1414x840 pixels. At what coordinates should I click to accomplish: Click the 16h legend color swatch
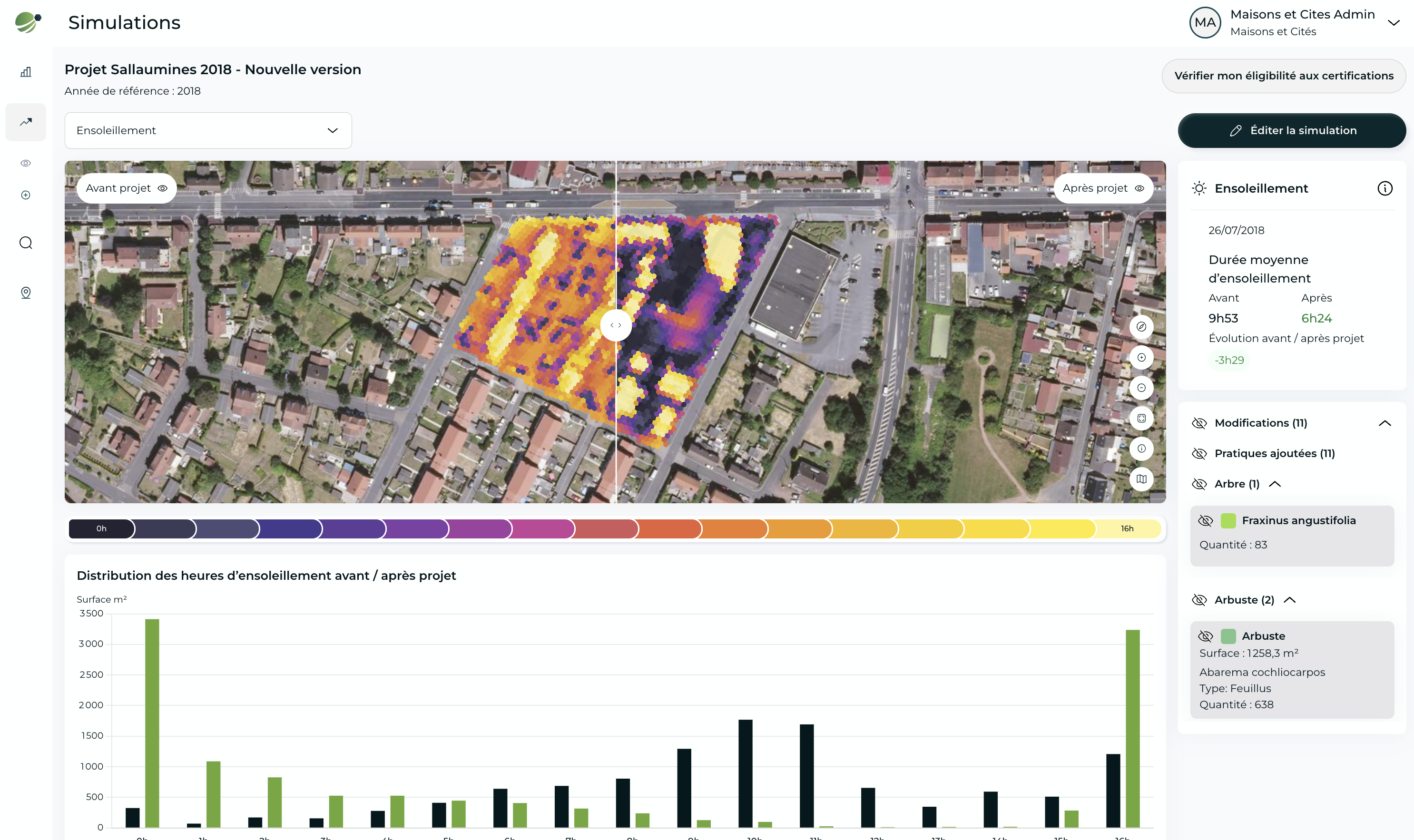point(1128,528)
